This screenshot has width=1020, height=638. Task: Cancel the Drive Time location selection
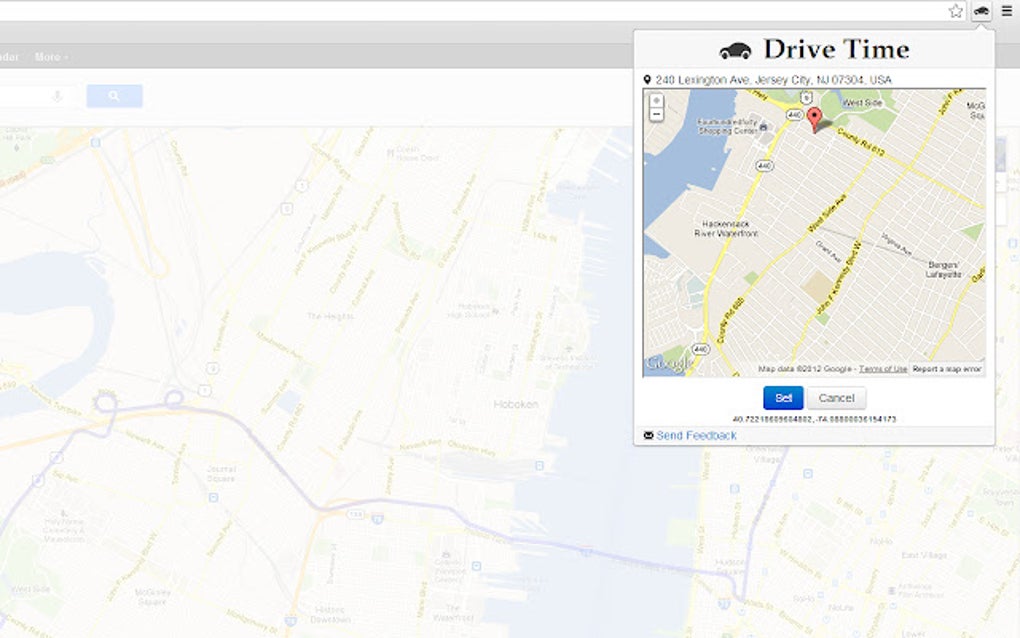836,397
